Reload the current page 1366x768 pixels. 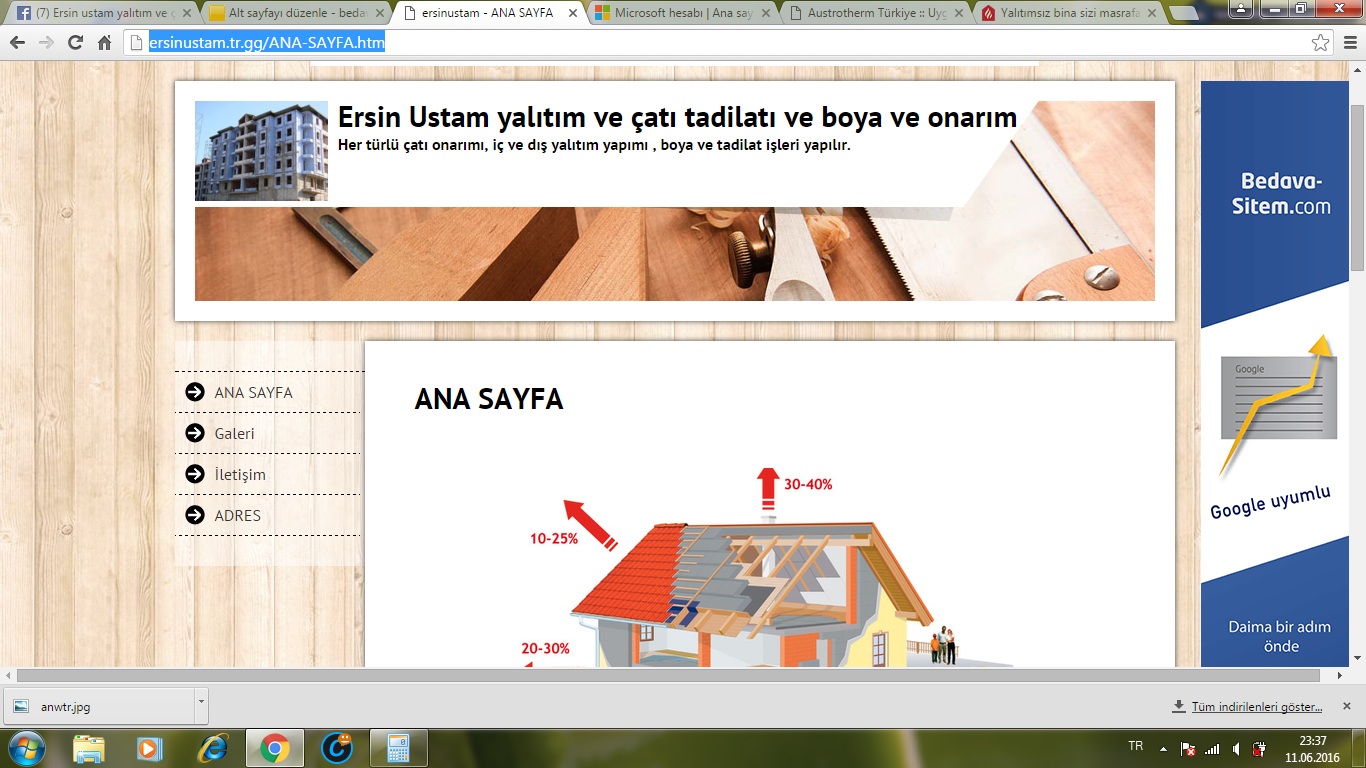(x=75, y=43)
